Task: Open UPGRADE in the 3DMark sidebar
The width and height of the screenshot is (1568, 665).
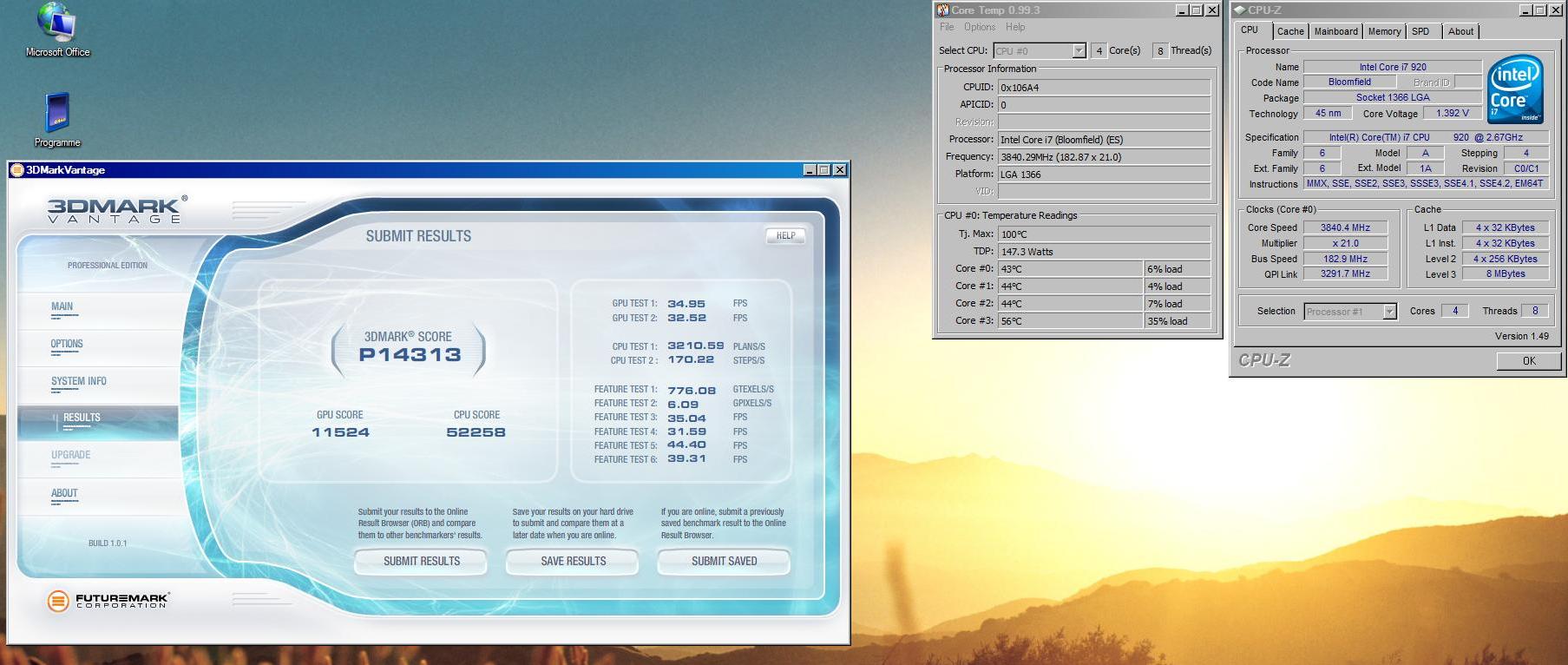Action: (70, 455)
